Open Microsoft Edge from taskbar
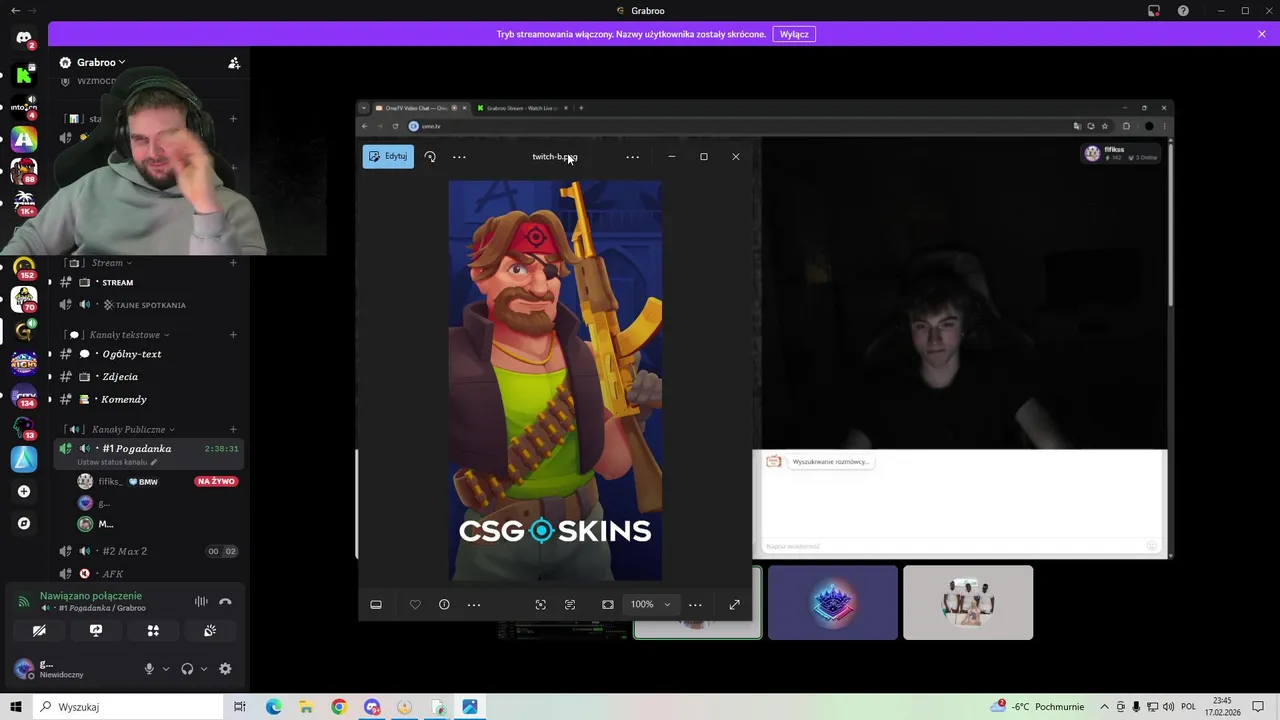Image resolution: width=1280 pixels, height=720 pixels. point(273,707)
